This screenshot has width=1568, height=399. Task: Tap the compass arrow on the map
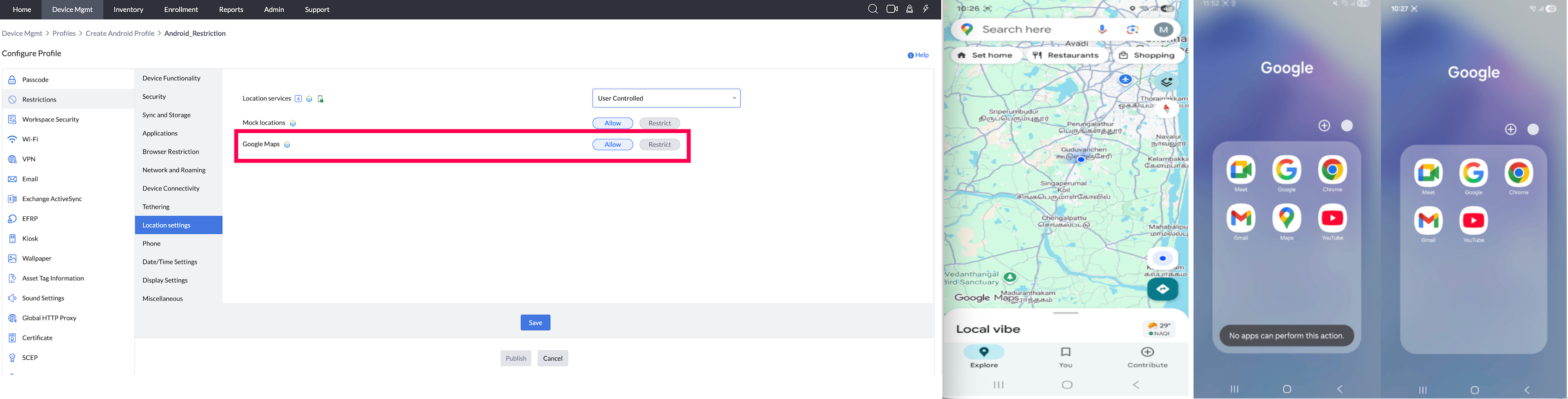coord(1167,109)
